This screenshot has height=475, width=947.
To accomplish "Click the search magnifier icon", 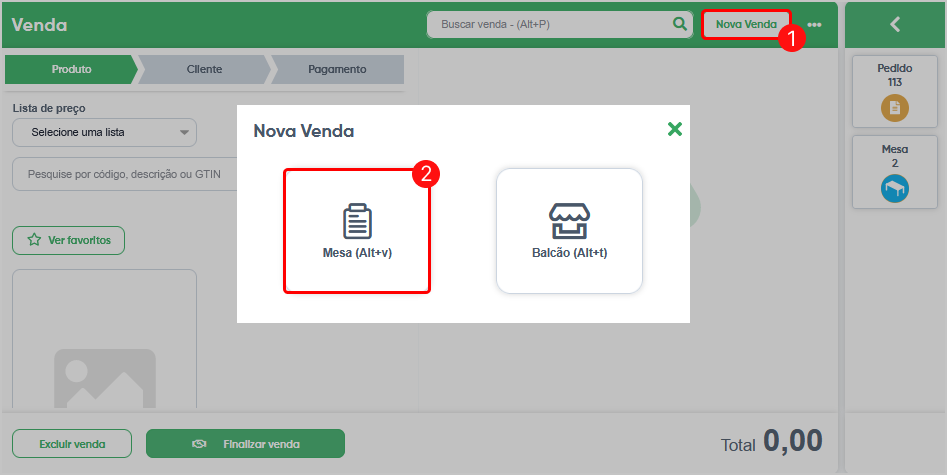I will pyautogui.click(x=679, y=24).
